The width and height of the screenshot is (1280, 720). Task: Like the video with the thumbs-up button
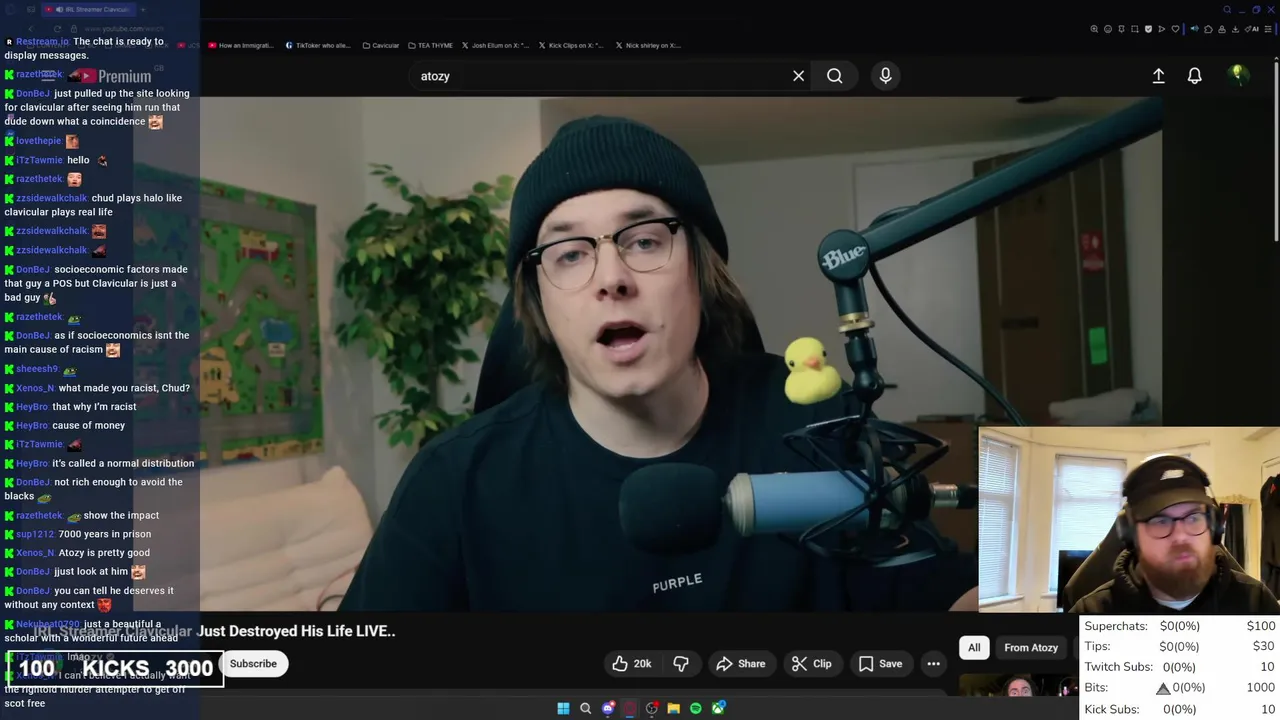(632, 664)
